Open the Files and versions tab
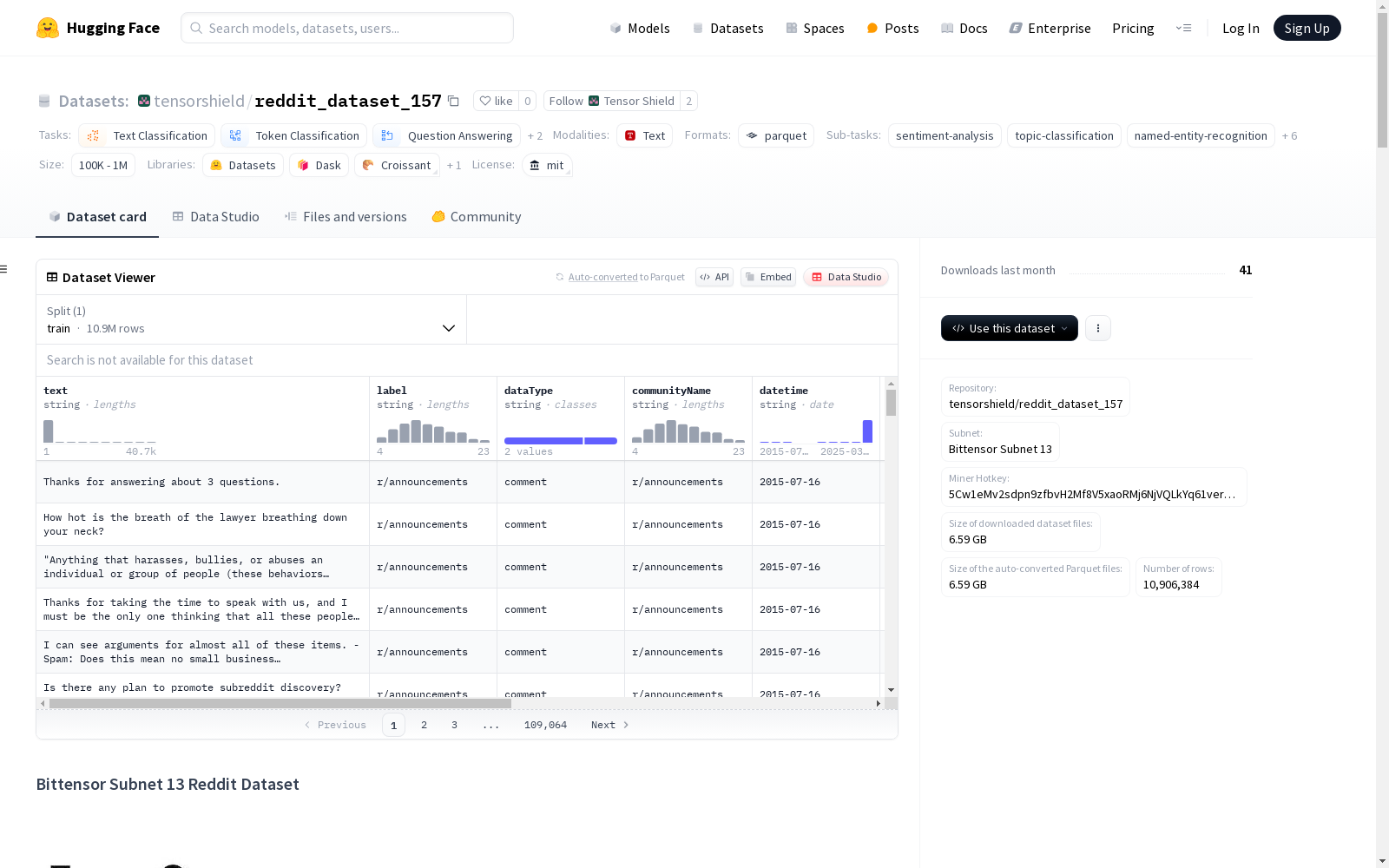 [x=346, y=217]
